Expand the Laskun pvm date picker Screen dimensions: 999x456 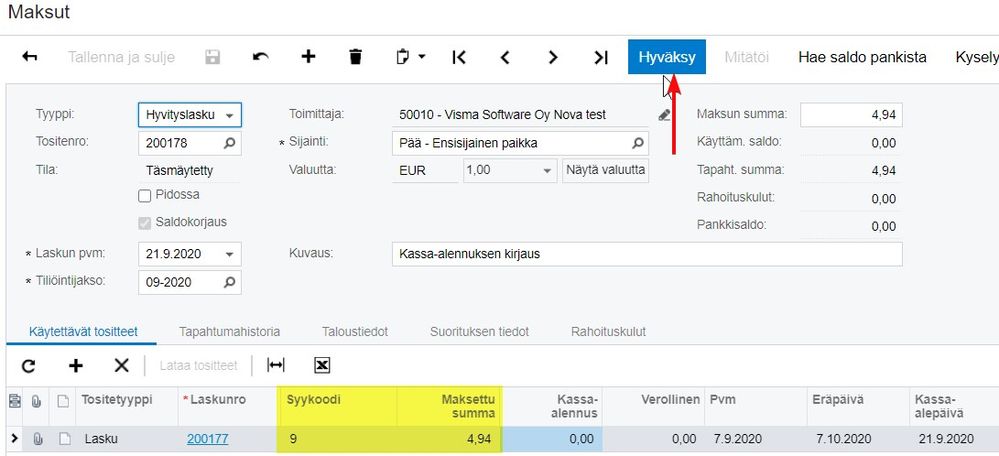tap(231, 254)
